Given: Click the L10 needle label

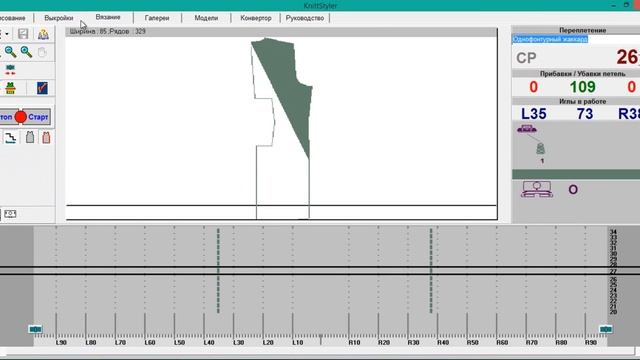Looking at the screenshot, I should click(298, 343).
